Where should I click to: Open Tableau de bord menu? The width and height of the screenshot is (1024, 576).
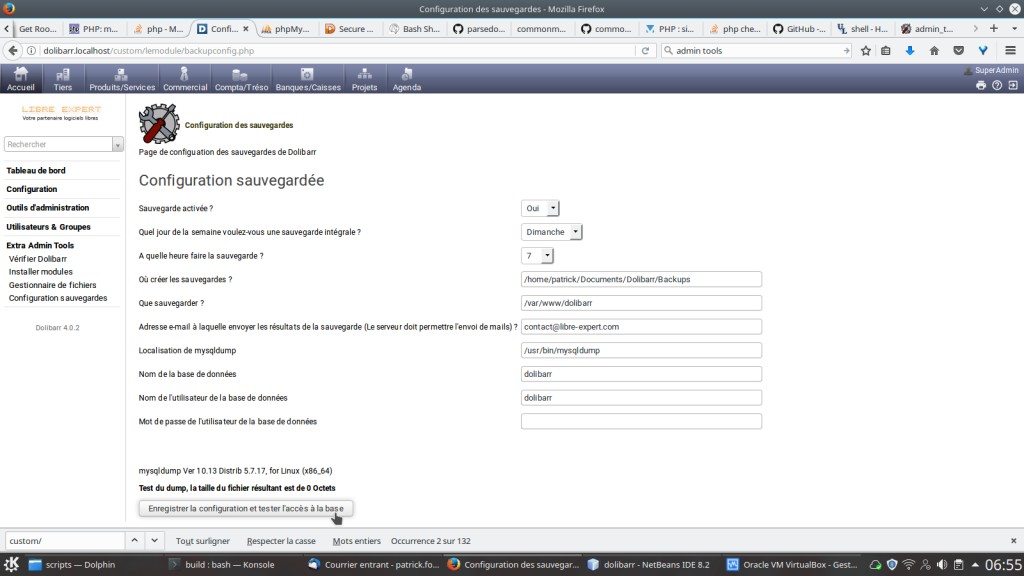point(36,170)
